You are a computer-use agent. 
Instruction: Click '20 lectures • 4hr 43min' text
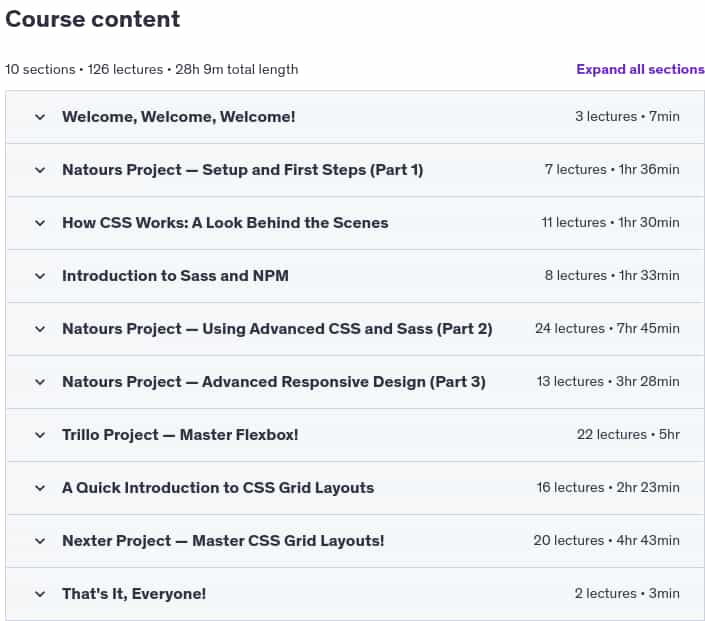pyautogui.click(x=607, y=540)
